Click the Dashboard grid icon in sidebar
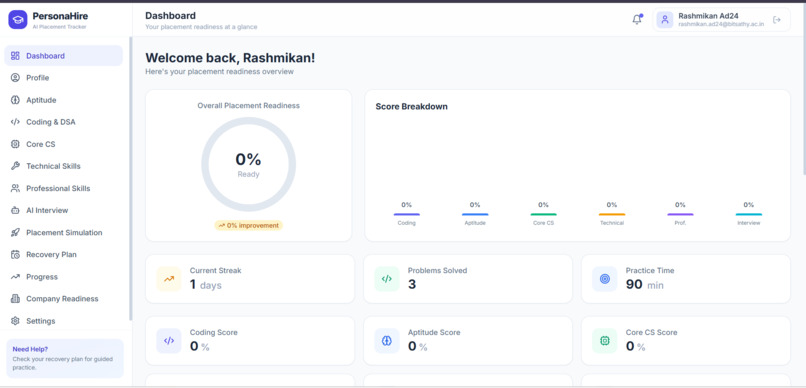The height and width of the screenshot is (388, 806). 15,56
